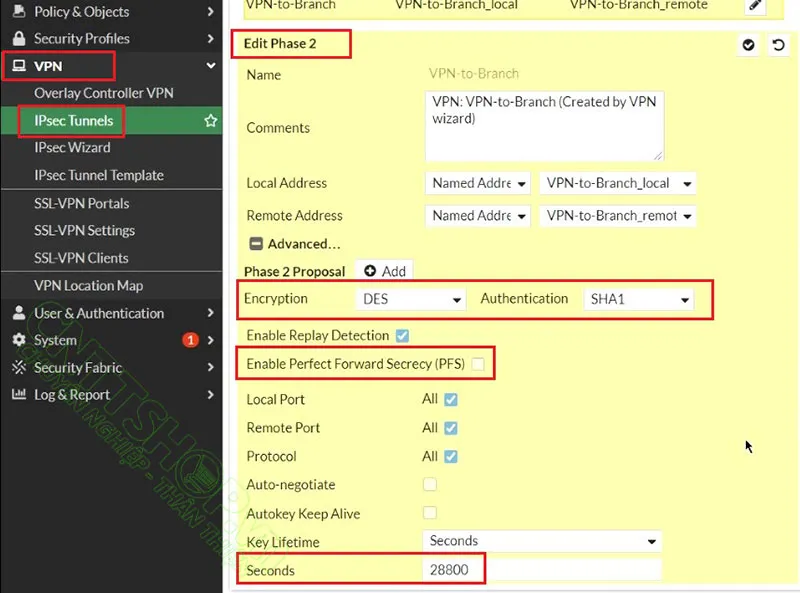Confirm Phase 2 edits with checkmark icon
The image size is (800, 593).
click(x=748, y=45)
